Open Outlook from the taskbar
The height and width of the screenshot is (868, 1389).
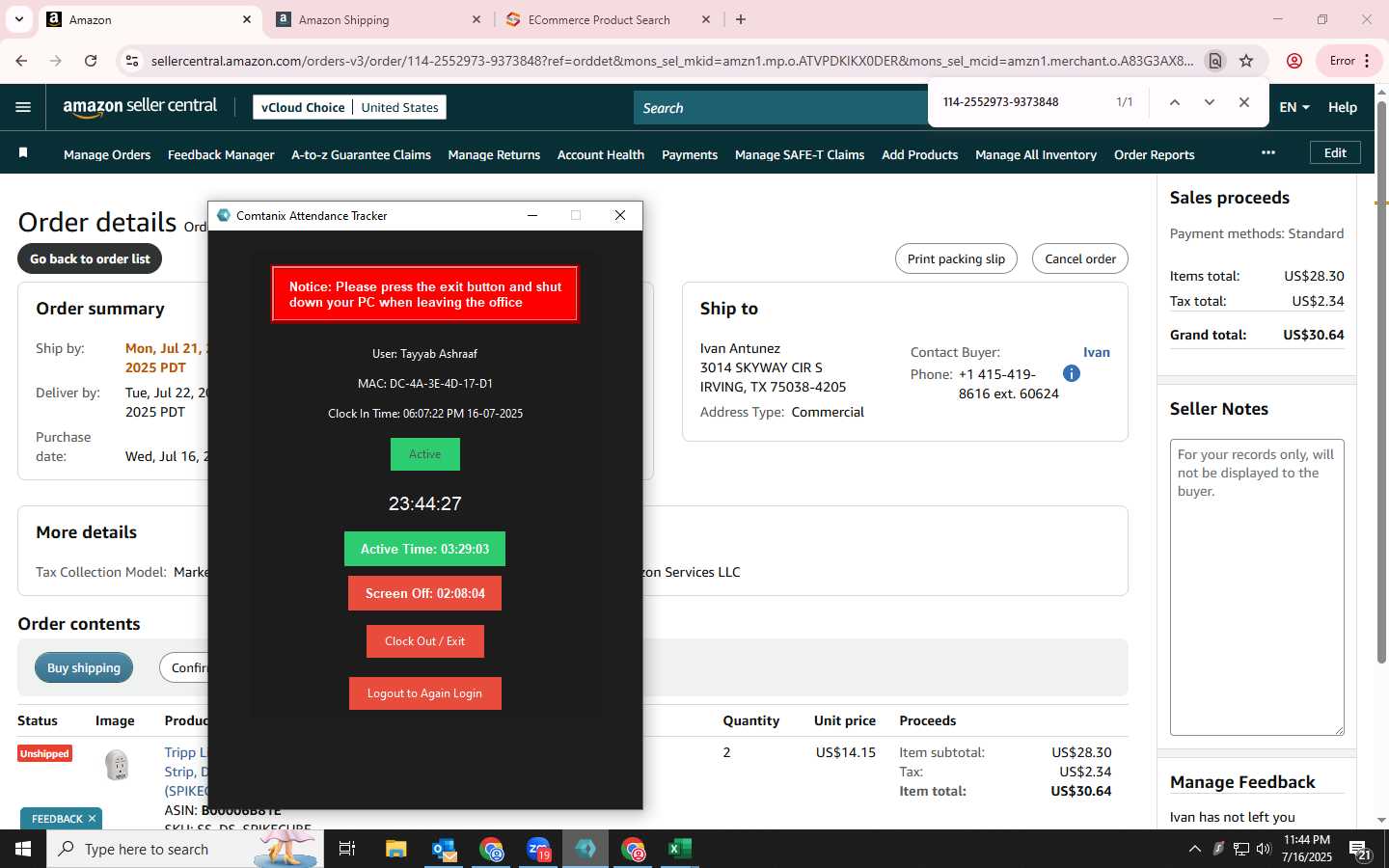click(x=444, y=849)
